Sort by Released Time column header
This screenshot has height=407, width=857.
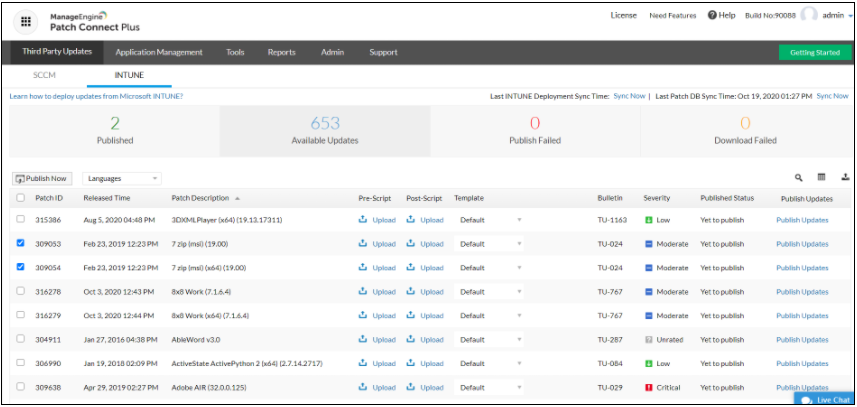107,198
